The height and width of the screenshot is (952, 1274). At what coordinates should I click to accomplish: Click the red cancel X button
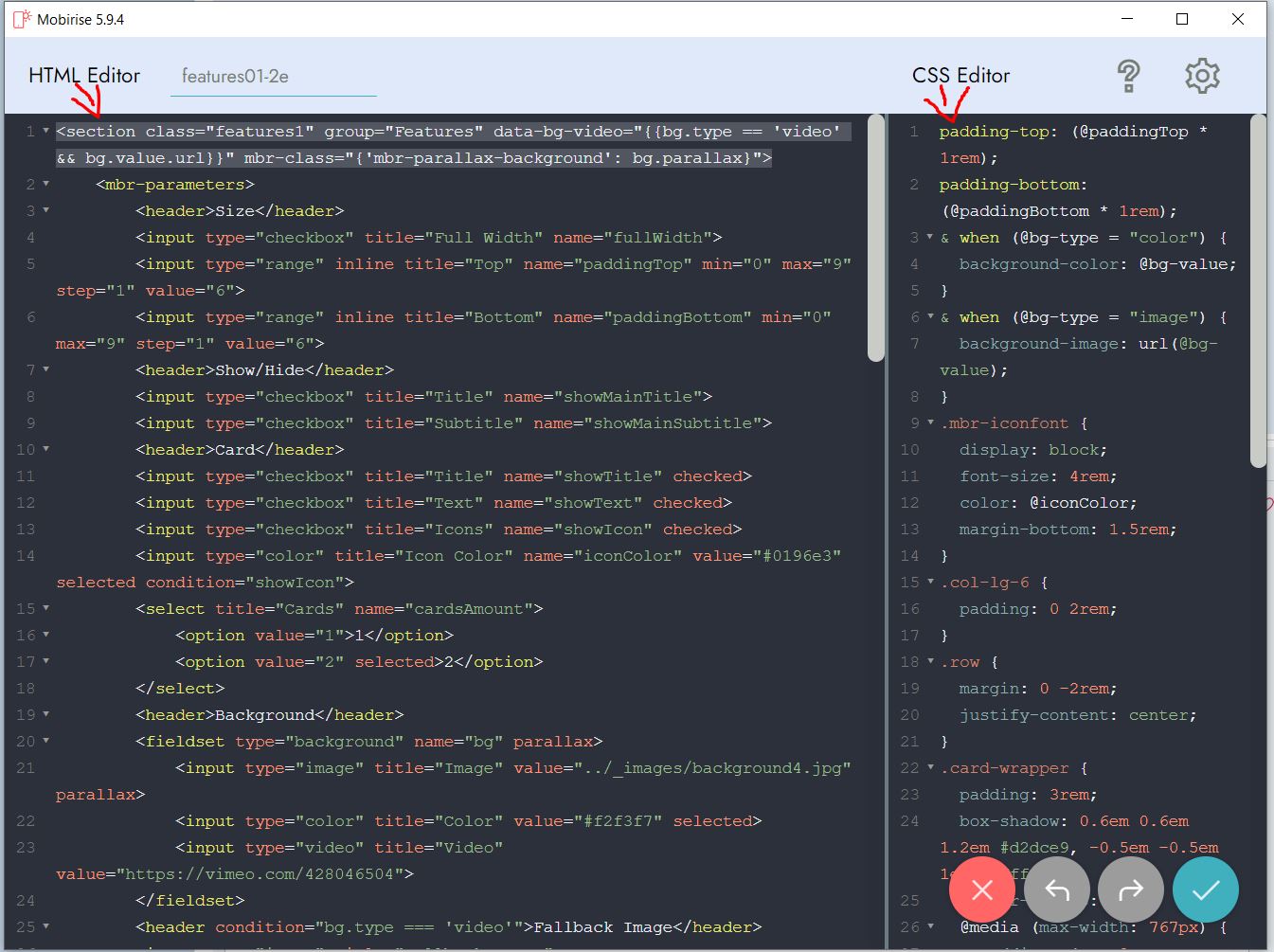[981, 889]
